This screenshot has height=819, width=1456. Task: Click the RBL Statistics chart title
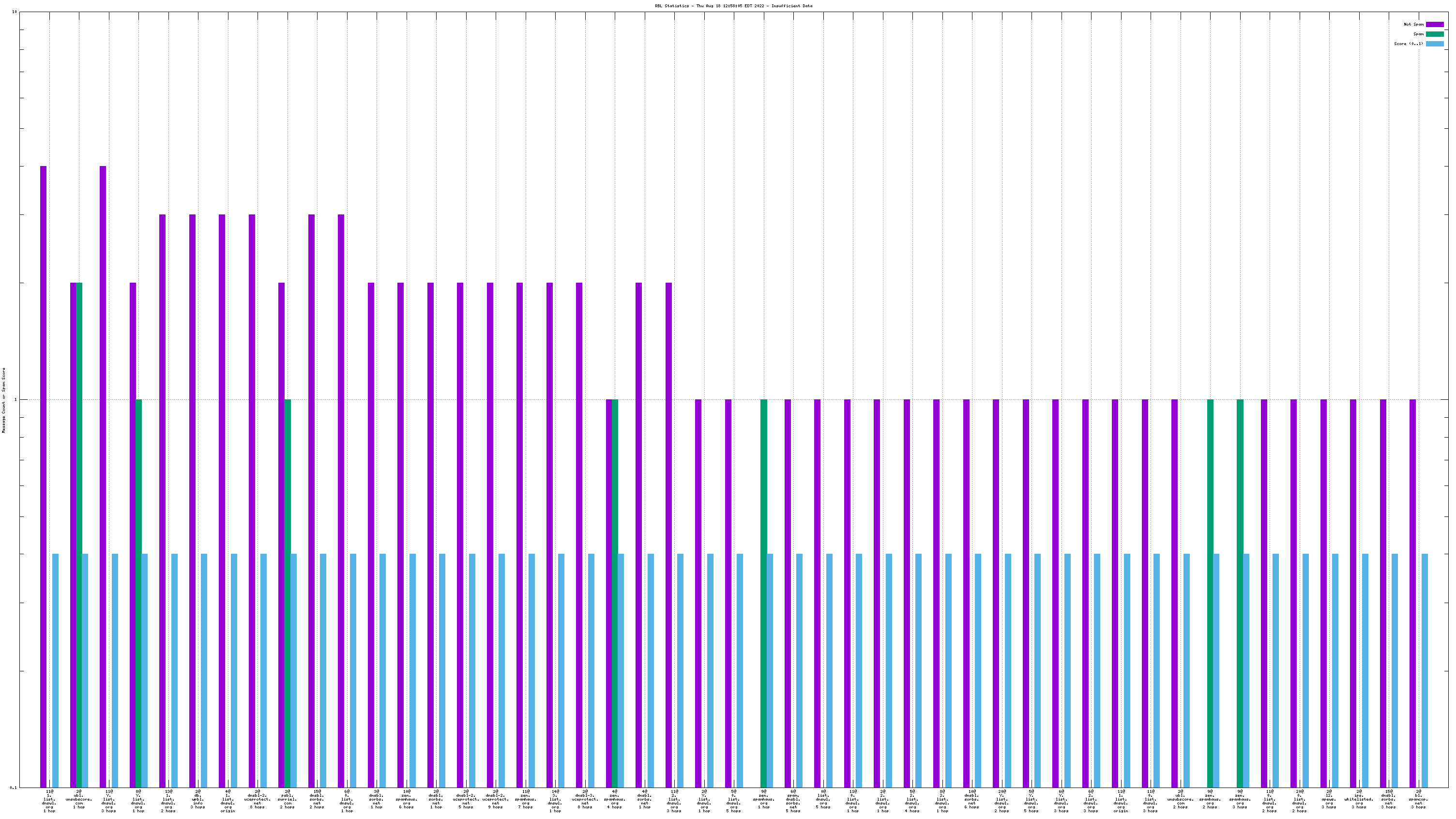click(x=733, y=6)
